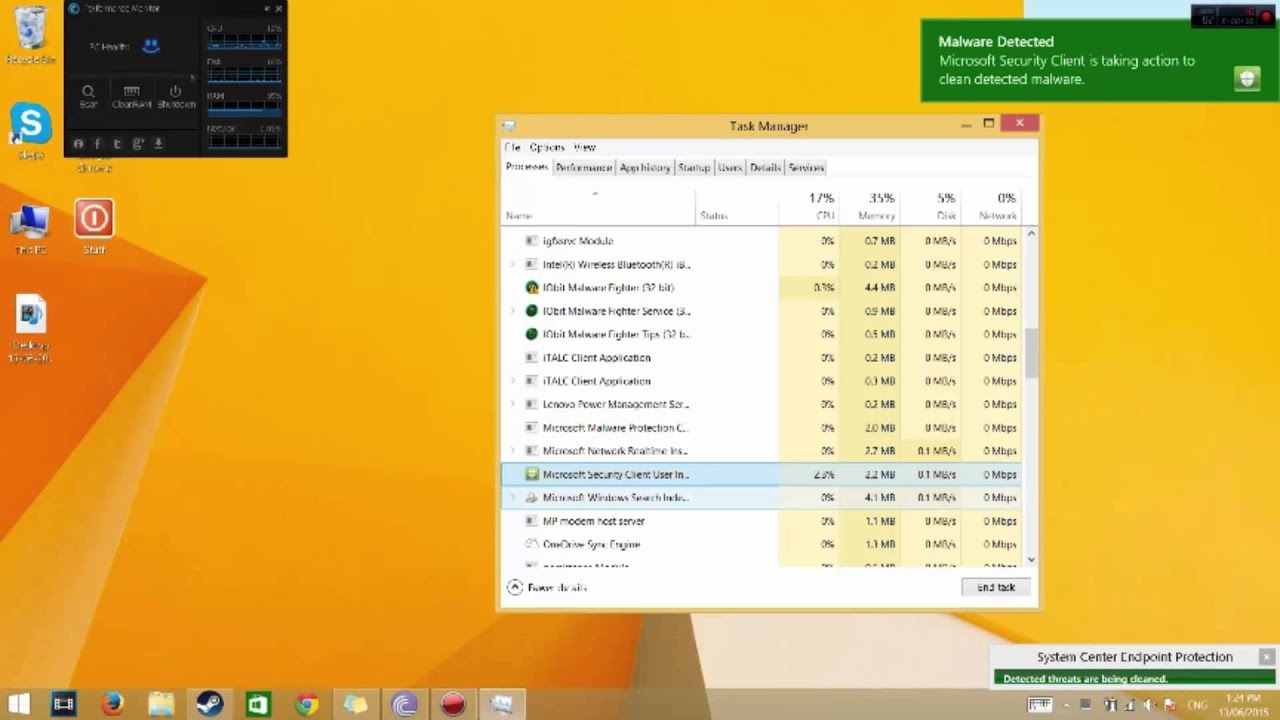The height and width of the screenshot is (720, 1280).
Task: Select the IObit Malware Fighter (32 bit) process
Action: (x=762, y=288)
